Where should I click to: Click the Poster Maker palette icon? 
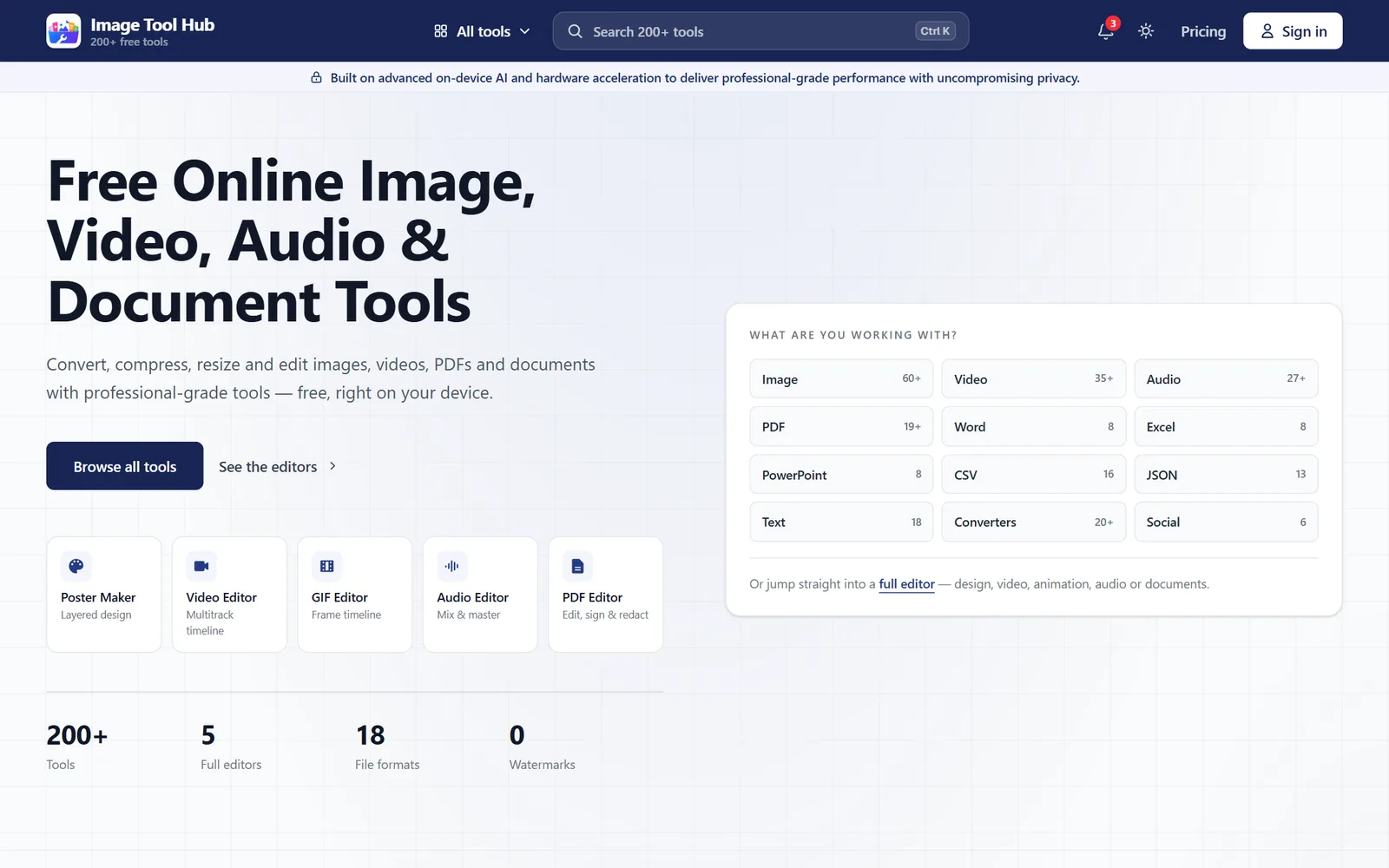[76, 566]
